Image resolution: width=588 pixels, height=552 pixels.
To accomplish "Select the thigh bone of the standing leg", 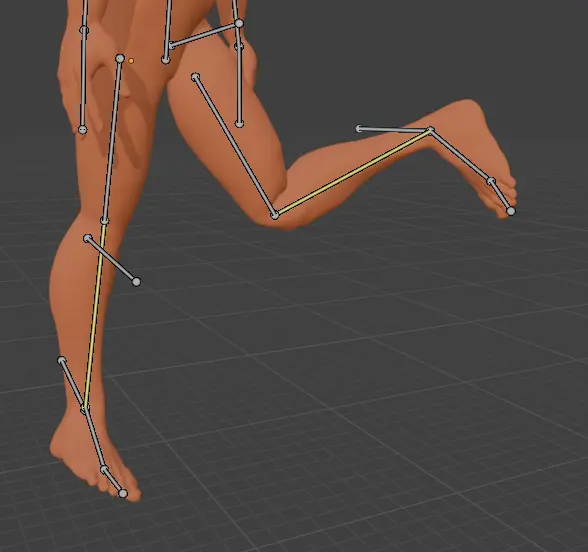I will tap(112, 140).
